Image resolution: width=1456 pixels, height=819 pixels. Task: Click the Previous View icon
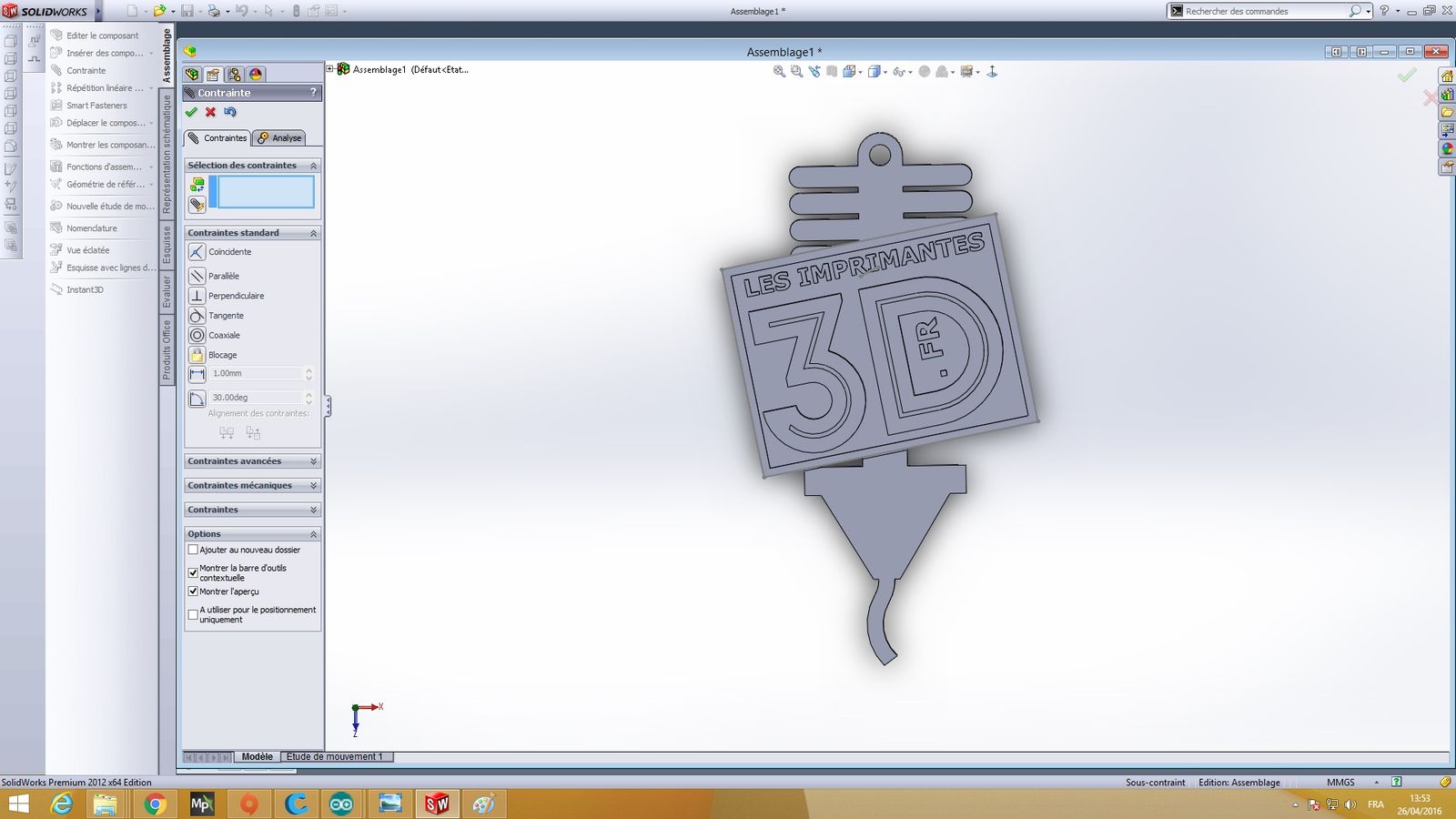814,71
